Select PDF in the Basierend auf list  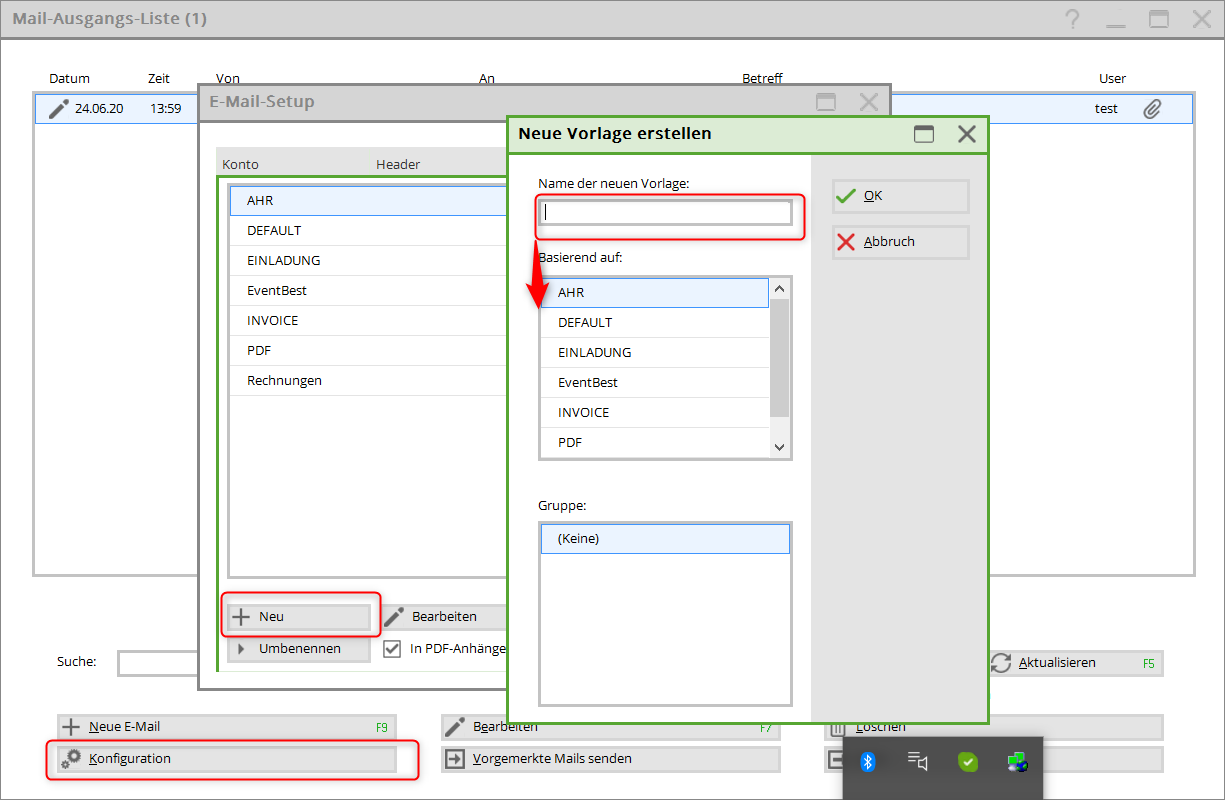coord(655,443)
